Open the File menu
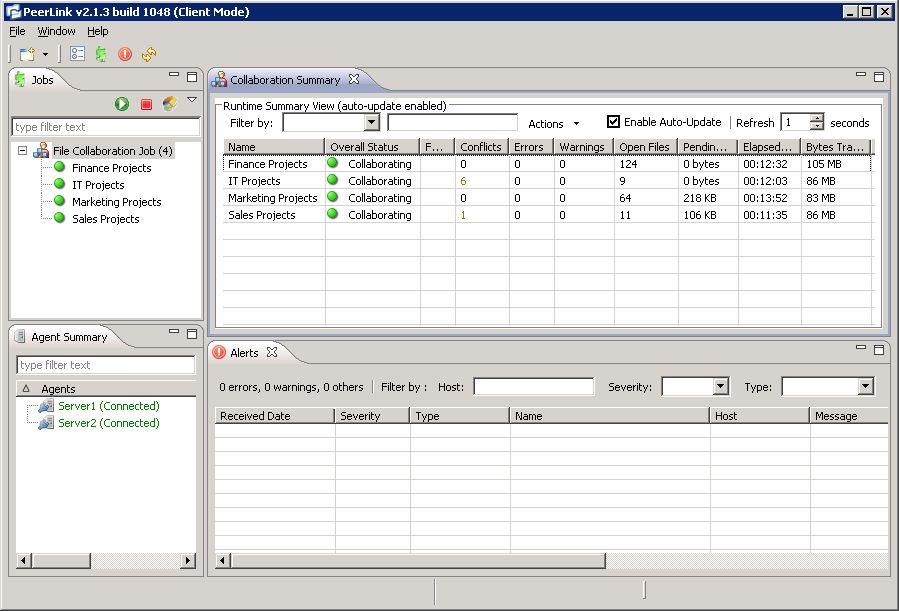The image size is (899, 611). 17,31
